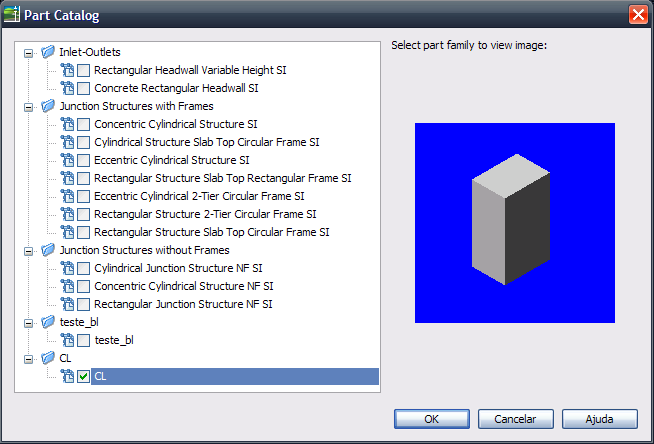
Task: Close the Part Catalog dialog
Action: 638,15
